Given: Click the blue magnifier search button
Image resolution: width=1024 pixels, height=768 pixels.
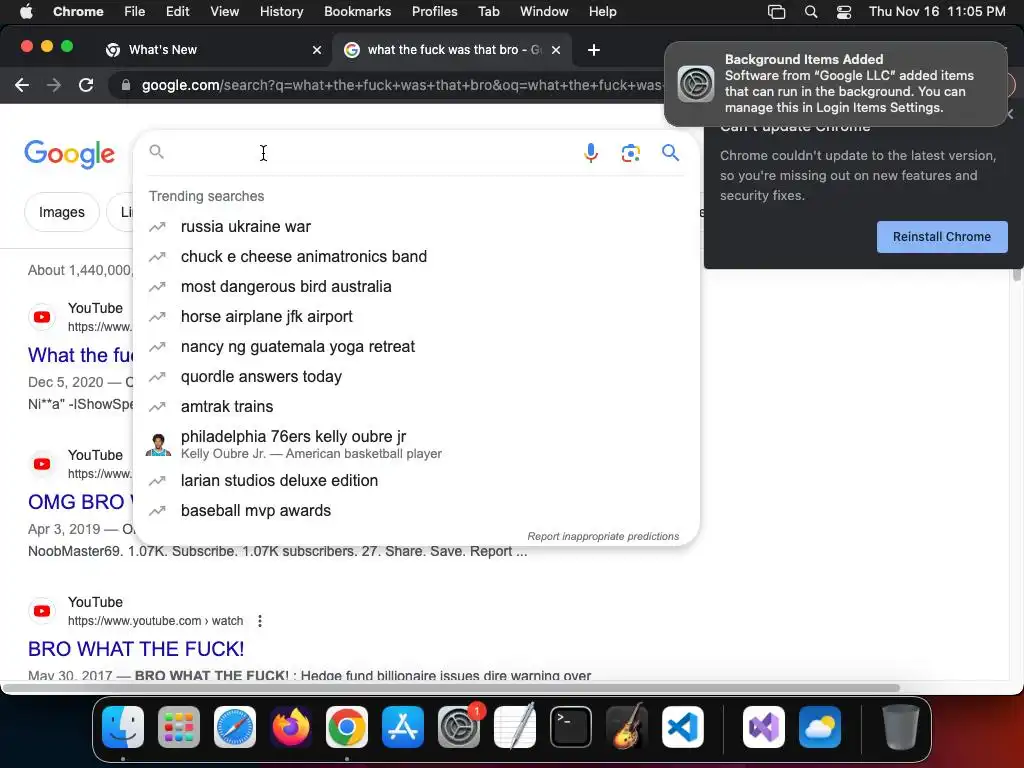Looking at the screenshot, I should [x=670, y=153].
